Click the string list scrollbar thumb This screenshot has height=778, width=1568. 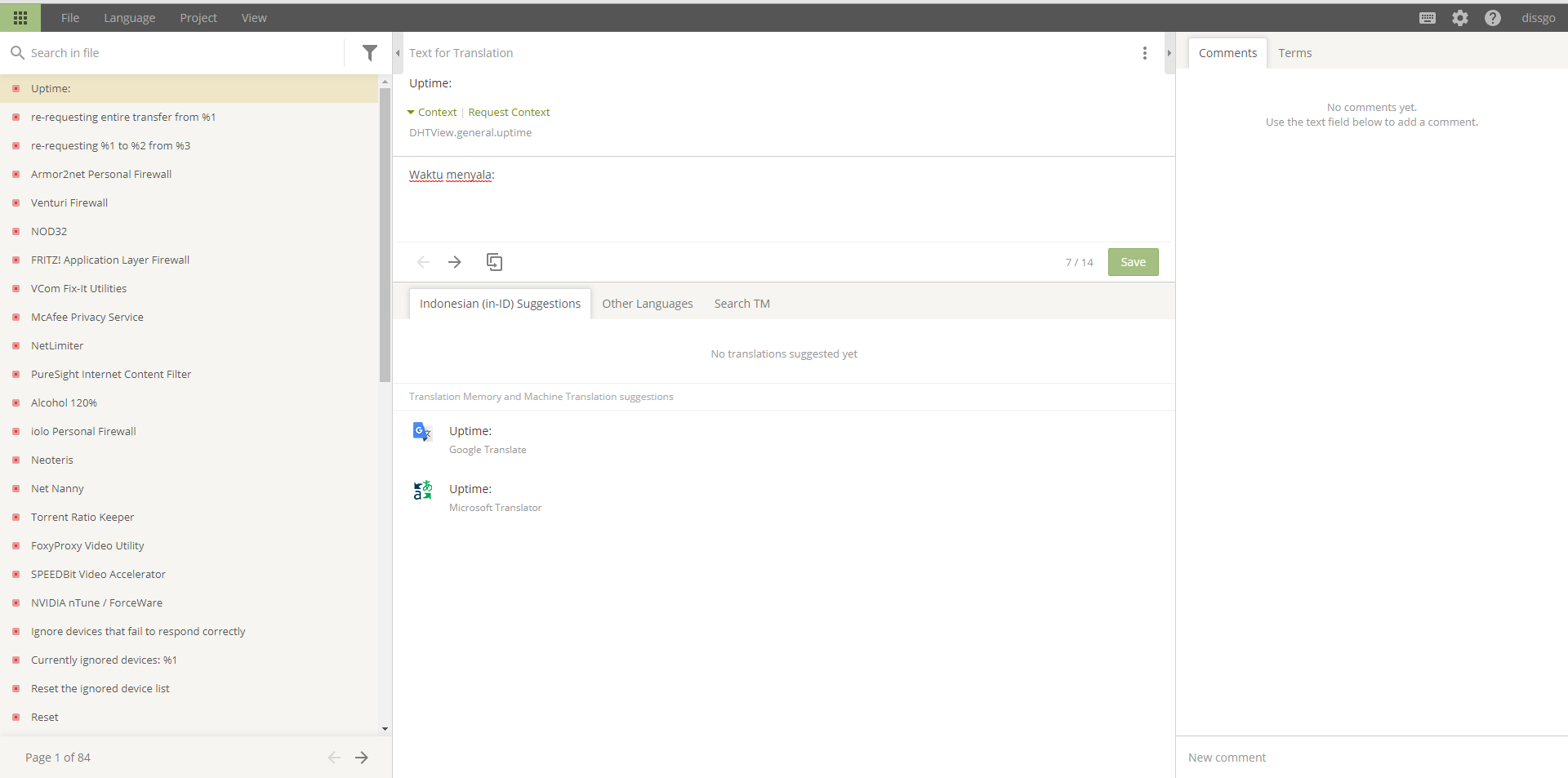tap(385, 235)
